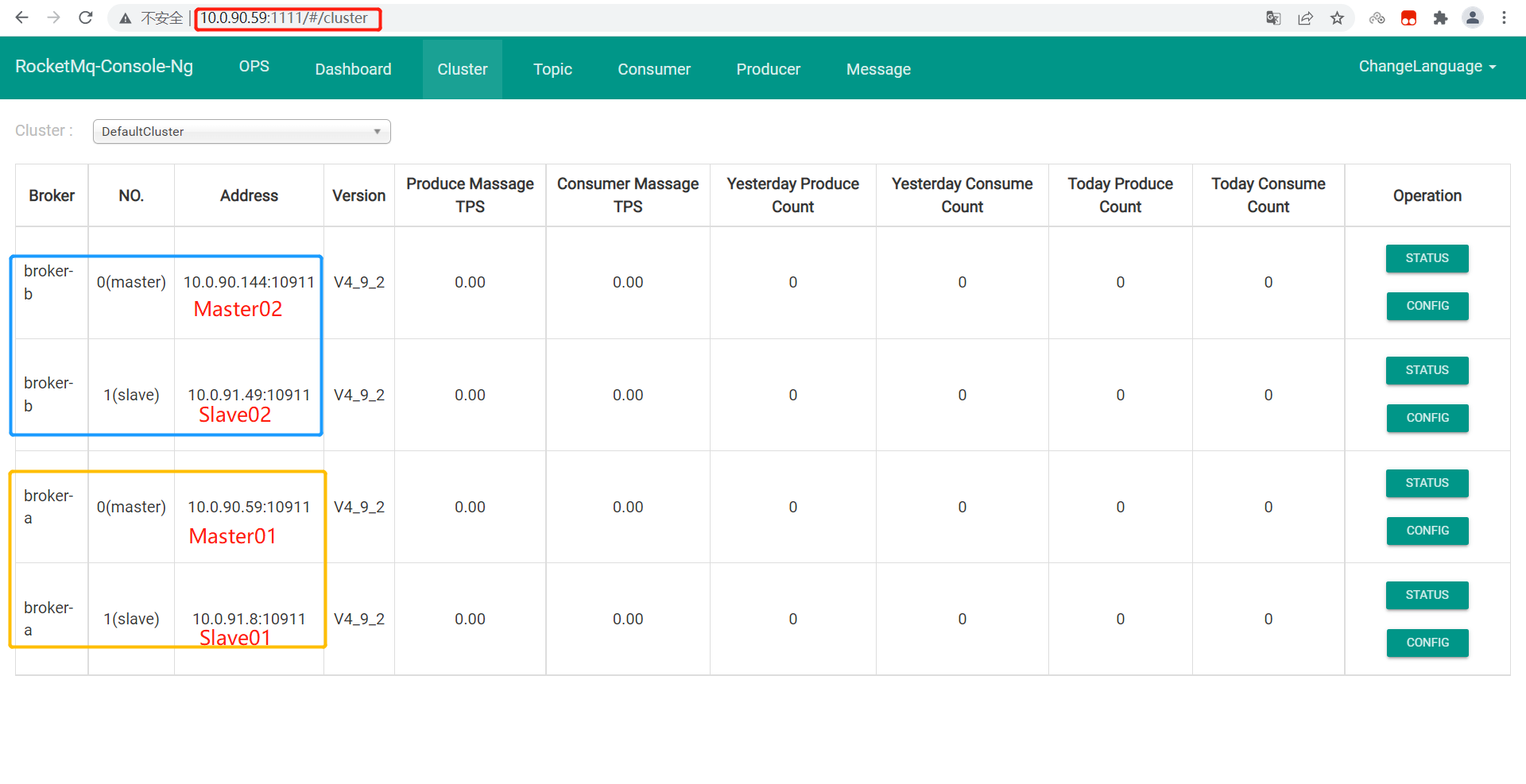The height and width of the screenshot is (784, 1526).
Task: Open the Producer tab
Action: pos(768,69)
